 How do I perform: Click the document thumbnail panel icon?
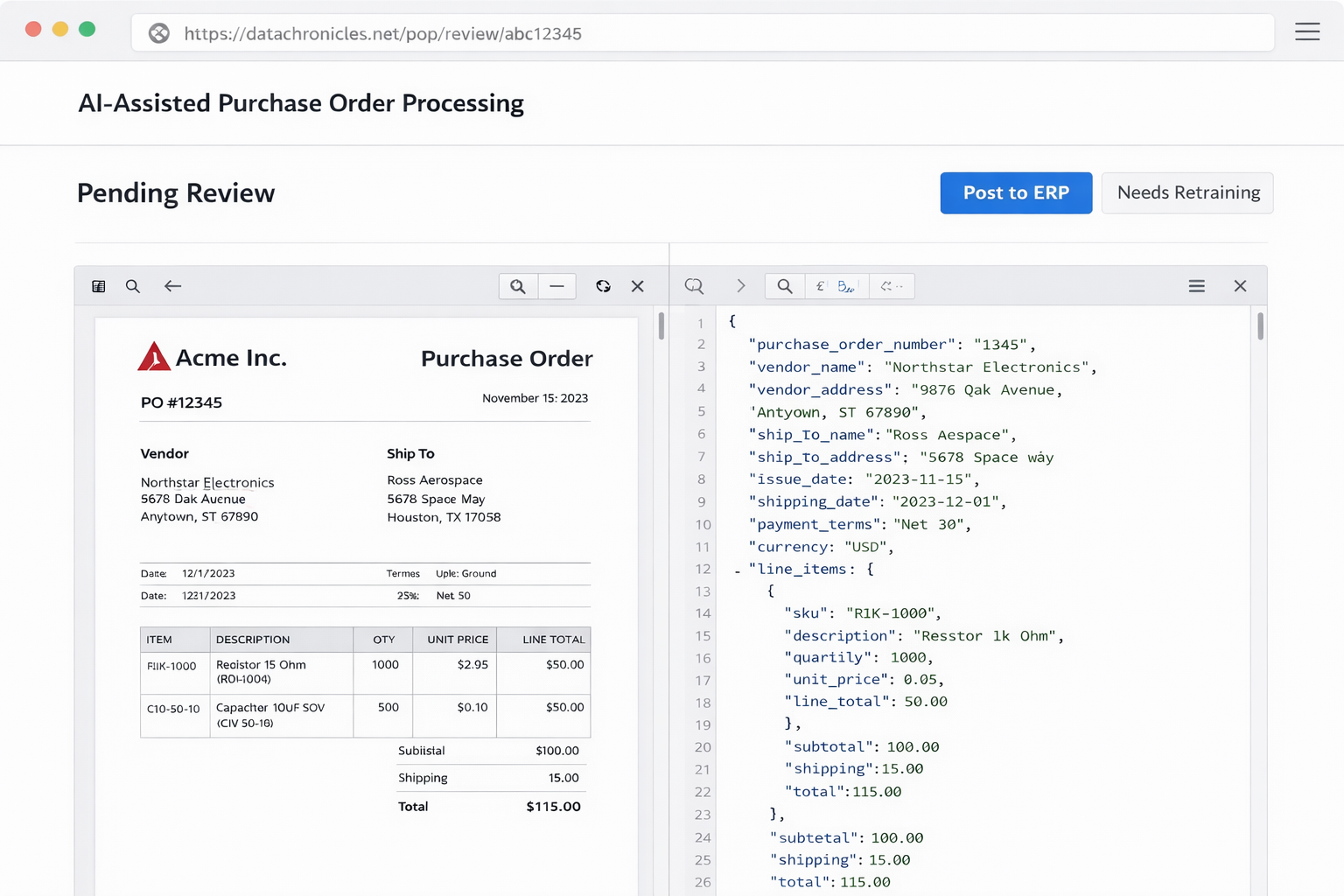click(x=99, y=286)
